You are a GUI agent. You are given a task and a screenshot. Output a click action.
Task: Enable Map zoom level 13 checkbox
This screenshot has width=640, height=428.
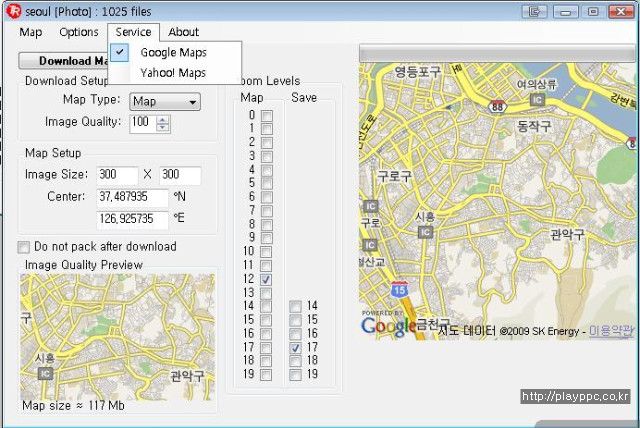(x=266, y=293)
